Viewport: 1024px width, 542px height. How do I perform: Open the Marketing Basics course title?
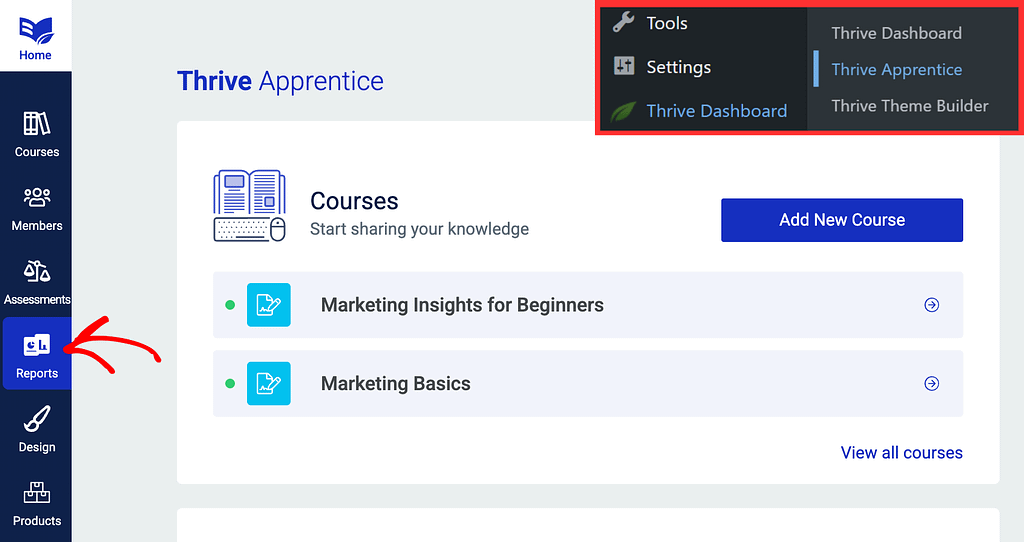(x=395, y=383)
